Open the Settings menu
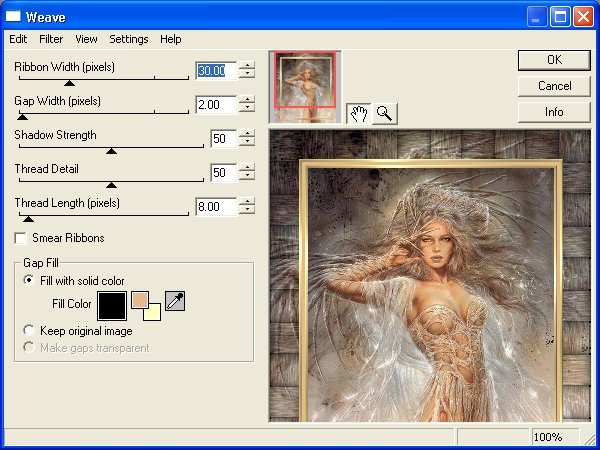 (129, 39)
